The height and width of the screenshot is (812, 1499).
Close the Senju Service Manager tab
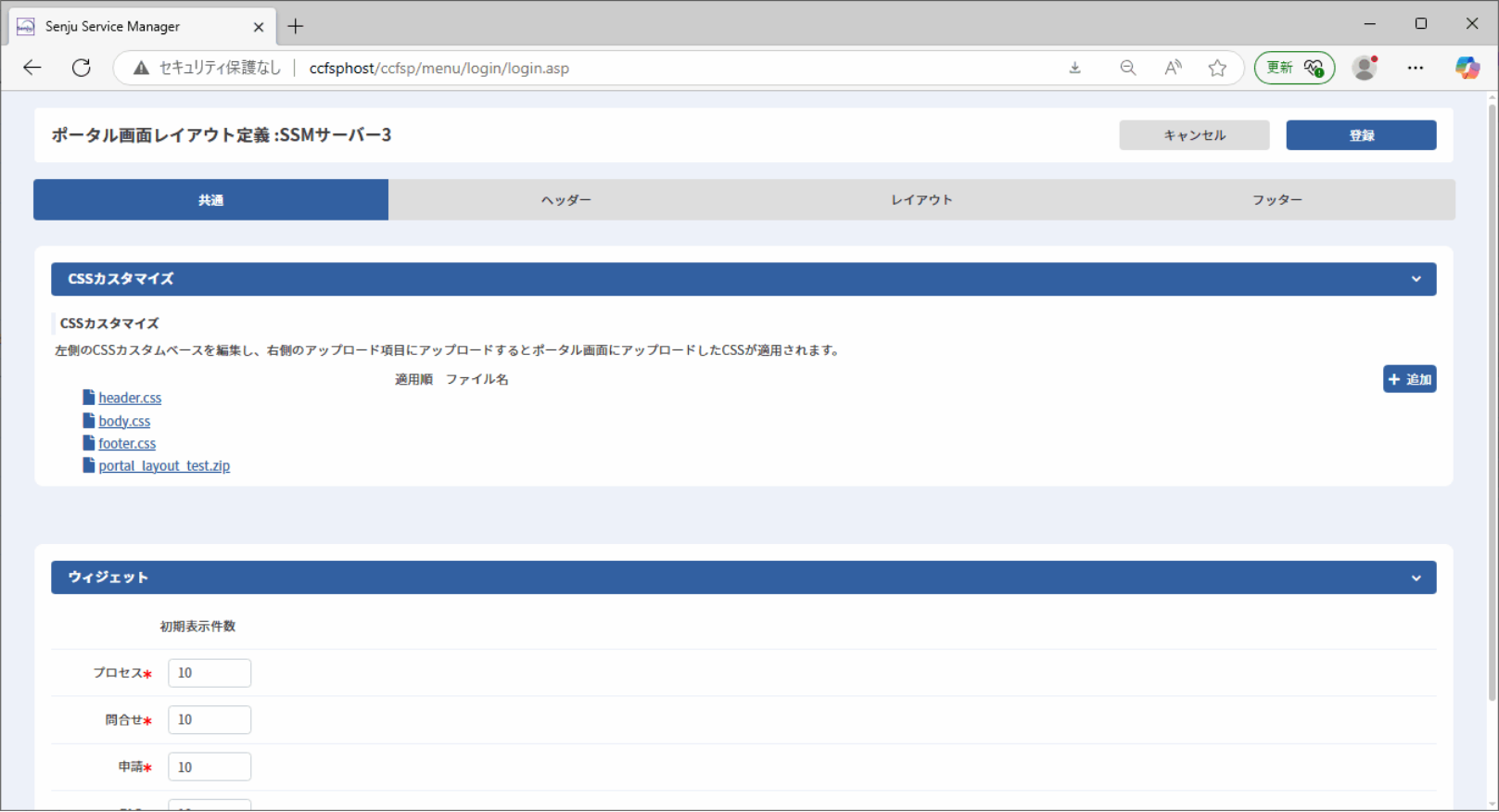coord(259,27)
